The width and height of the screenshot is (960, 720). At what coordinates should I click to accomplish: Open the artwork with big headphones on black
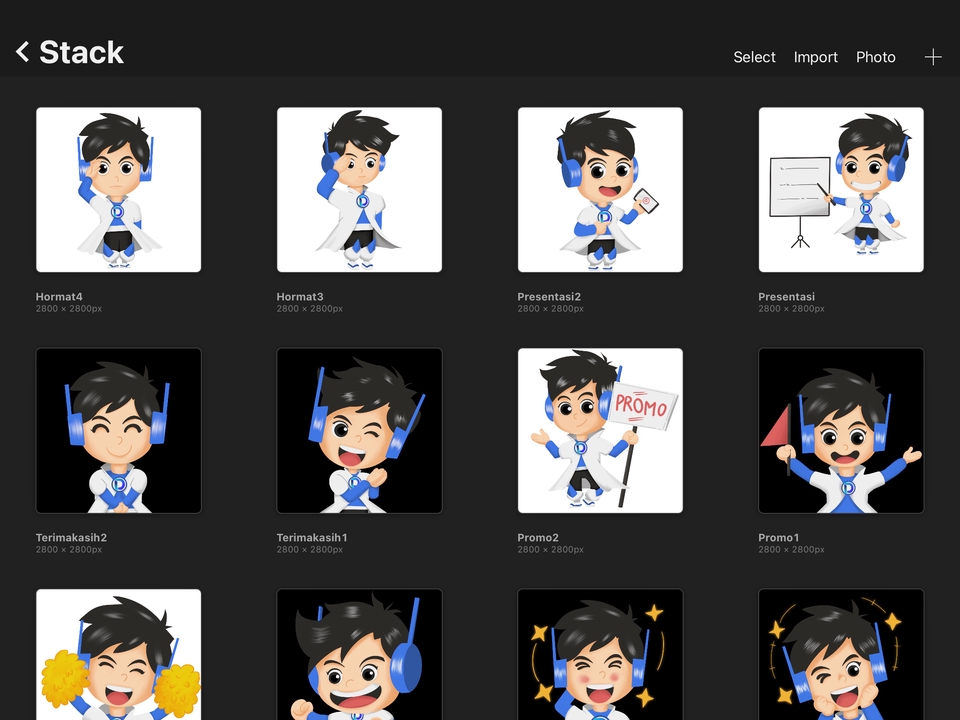point(359,654)
